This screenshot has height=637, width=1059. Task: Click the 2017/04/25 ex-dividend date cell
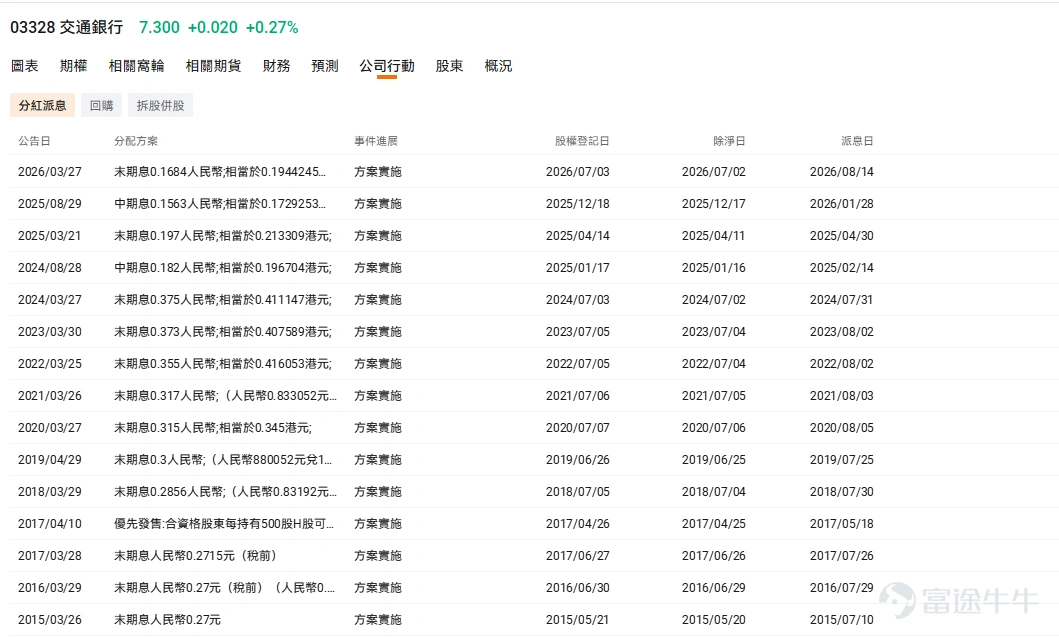pyautogui.click(x=714, y=524)
